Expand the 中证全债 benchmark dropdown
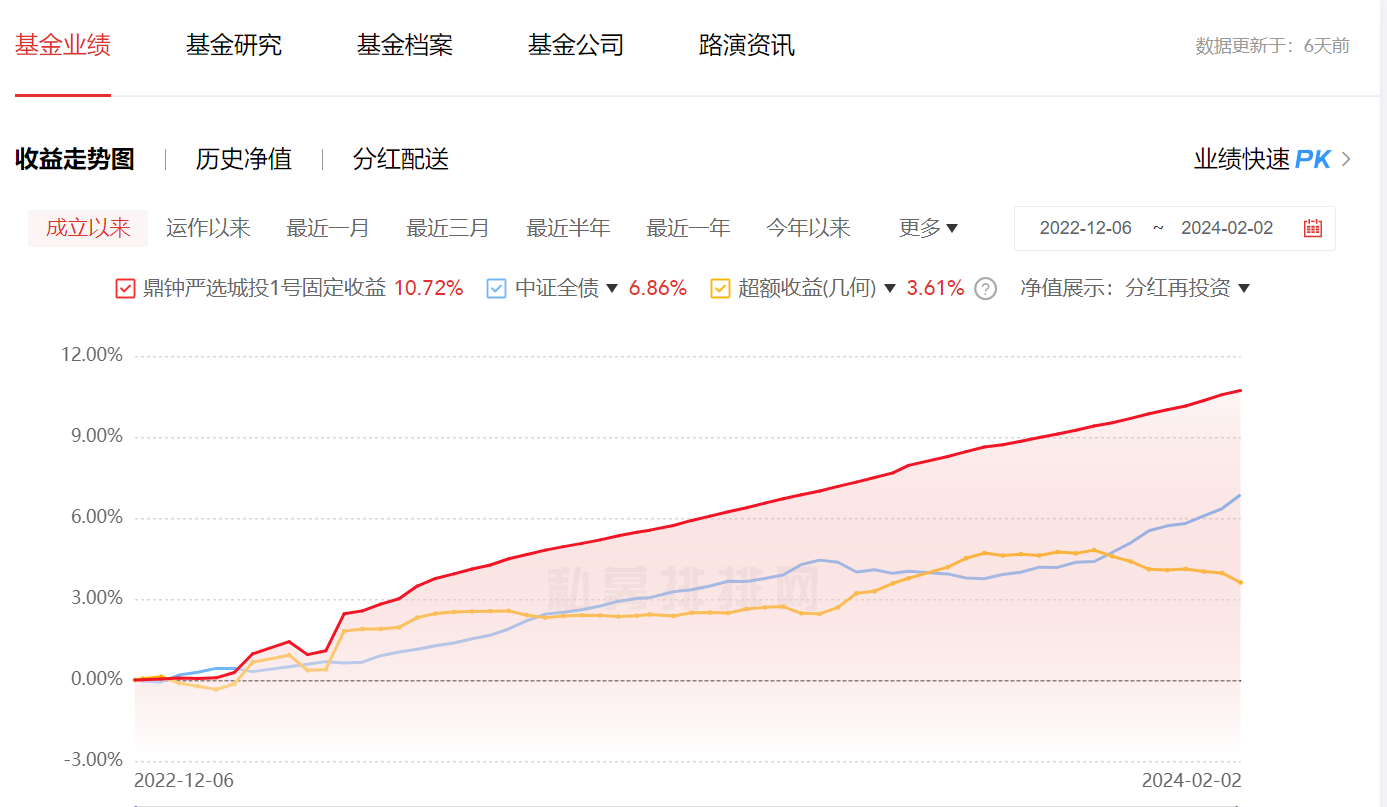This screenshot has height=807, width=1387. [x=612, y=289]
